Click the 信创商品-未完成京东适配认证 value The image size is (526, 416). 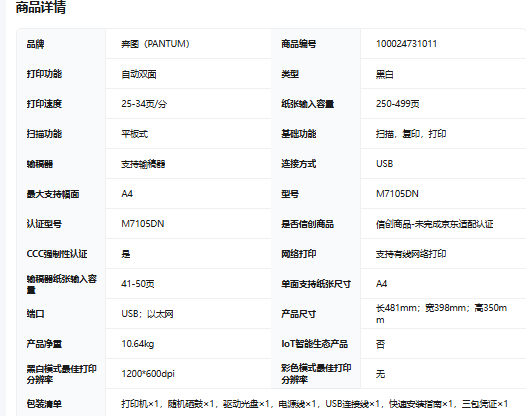click(434, 224)
